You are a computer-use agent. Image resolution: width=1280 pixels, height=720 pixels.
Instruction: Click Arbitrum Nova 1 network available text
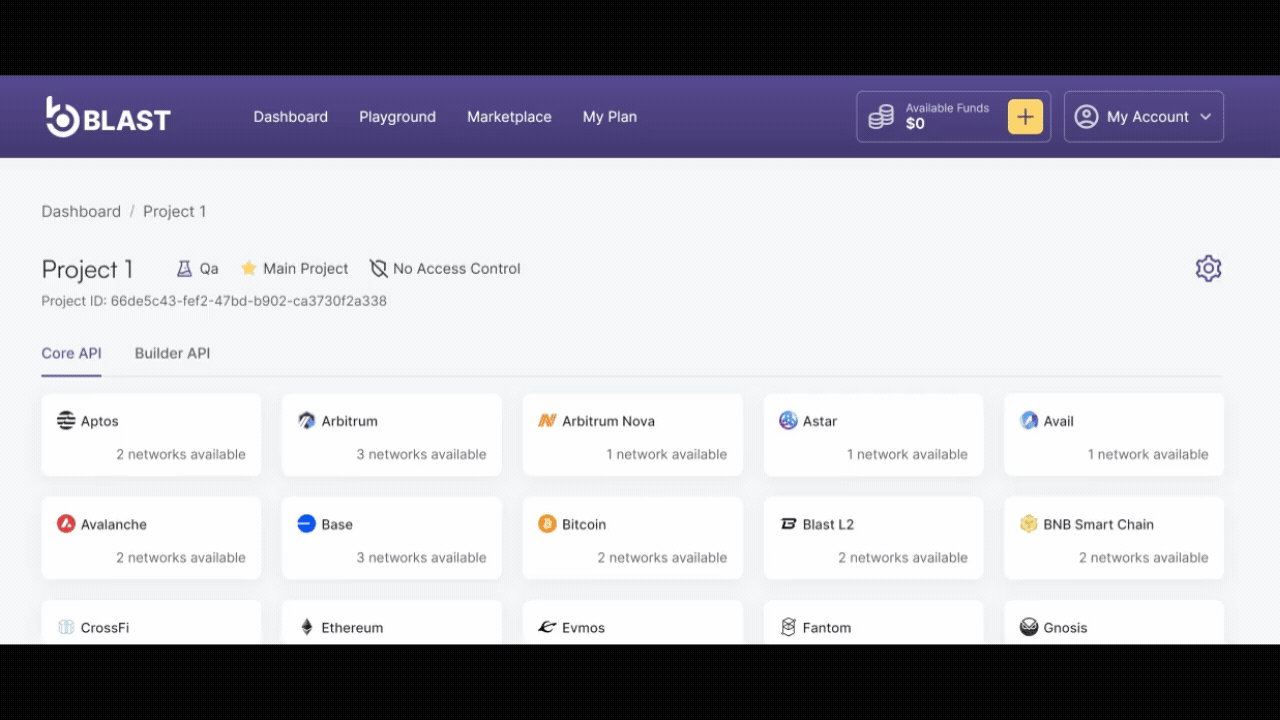pyautogui.click(x=666, y=454)
